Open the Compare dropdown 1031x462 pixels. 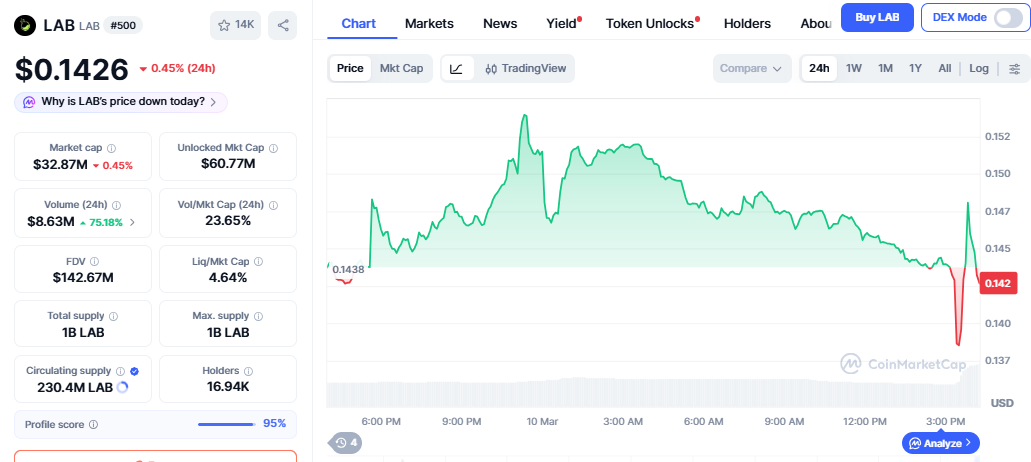pyautogui.click(x=752, y=68)
